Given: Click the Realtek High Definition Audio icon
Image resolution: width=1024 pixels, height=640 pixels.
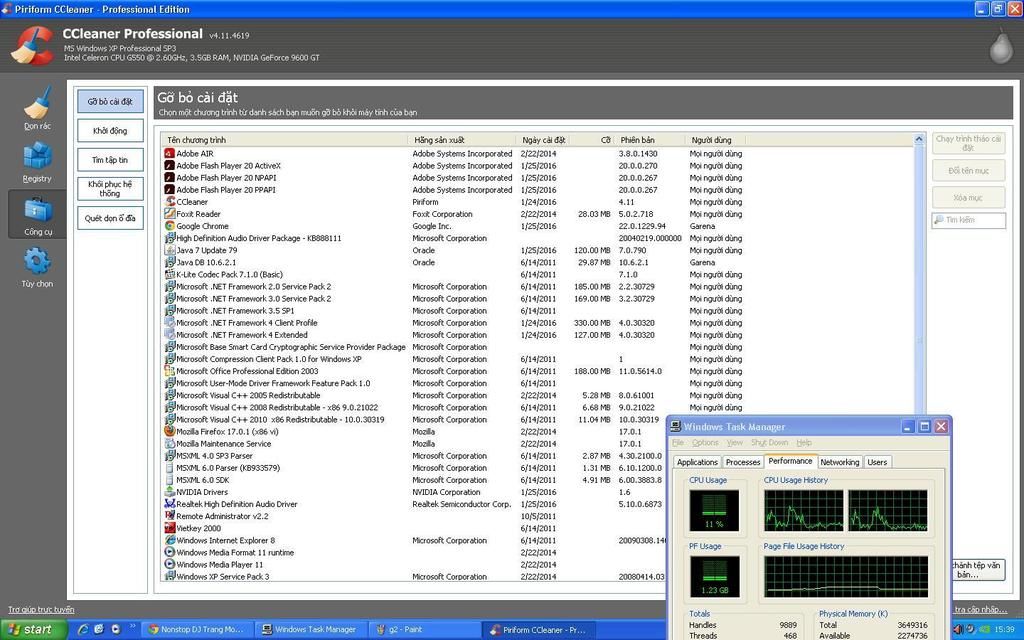Looking at the screenshot, I should 170,504.
